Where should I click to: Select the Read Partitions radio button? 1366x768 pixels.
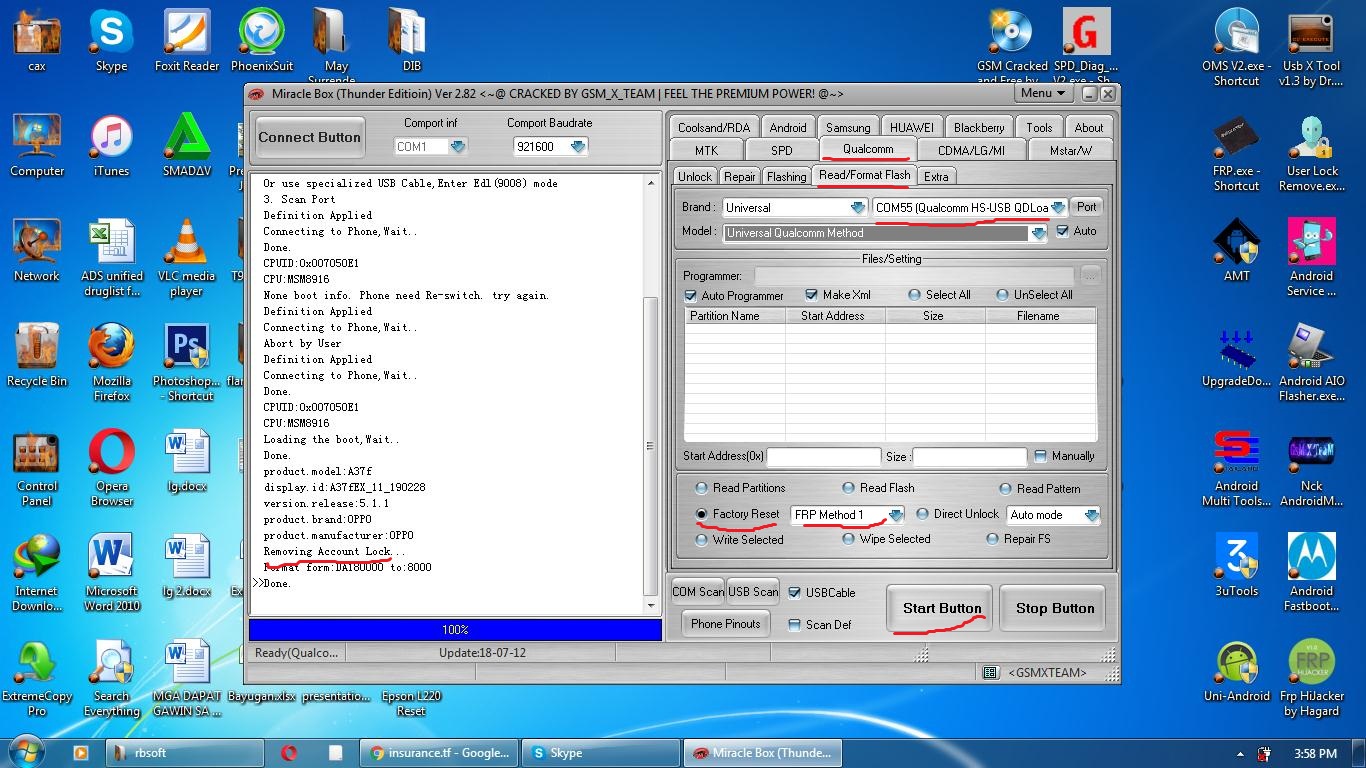pos(703,488)
